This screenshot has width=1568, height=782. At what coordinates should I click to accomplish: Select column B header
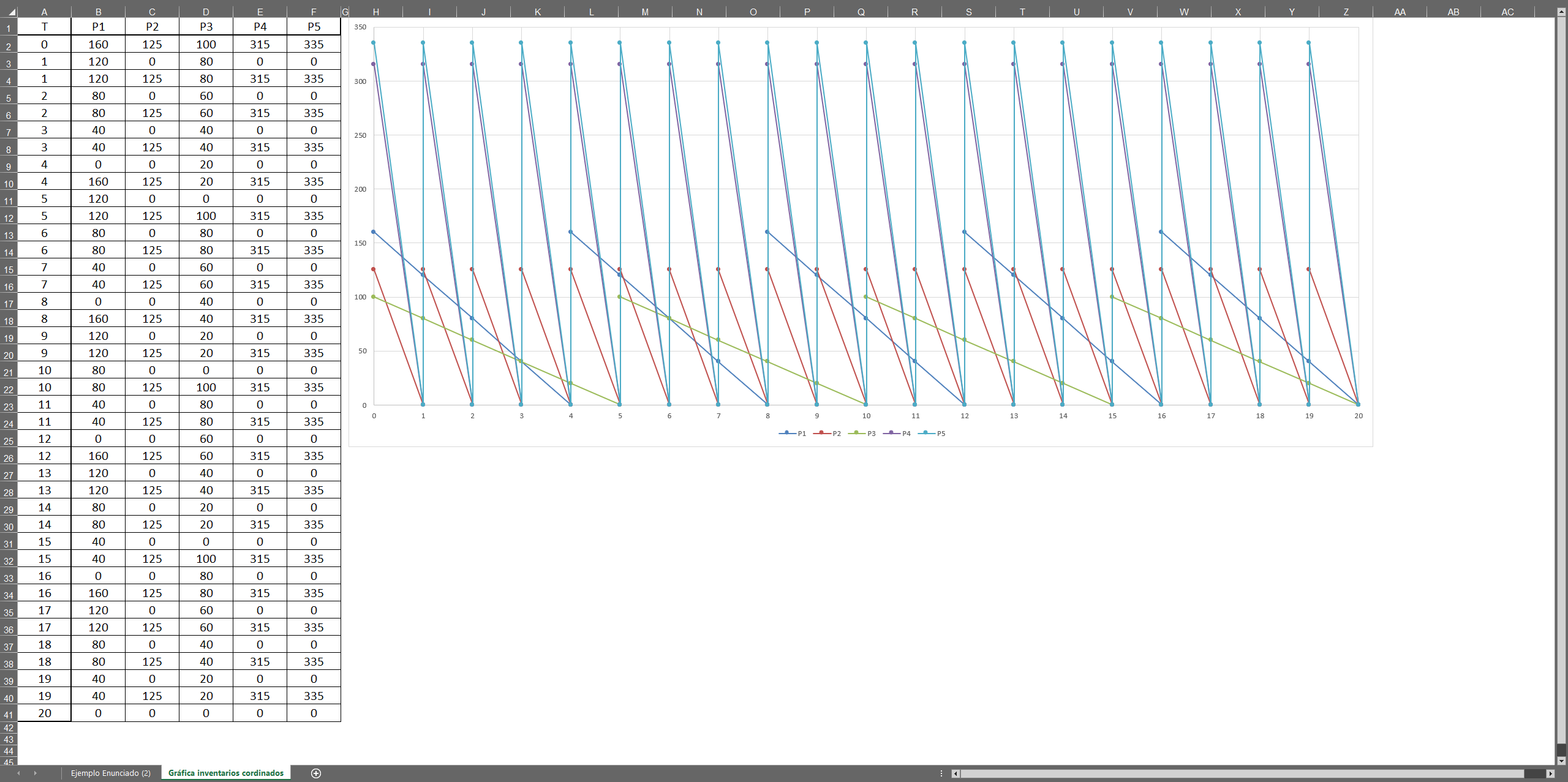point(98,12)
